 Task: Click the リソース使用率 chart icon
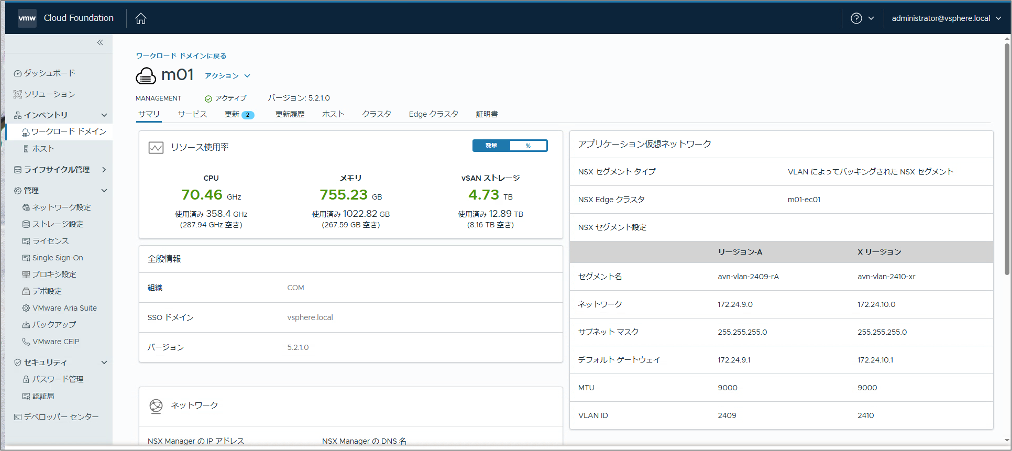pyautogui.click(x=156, y=147)
